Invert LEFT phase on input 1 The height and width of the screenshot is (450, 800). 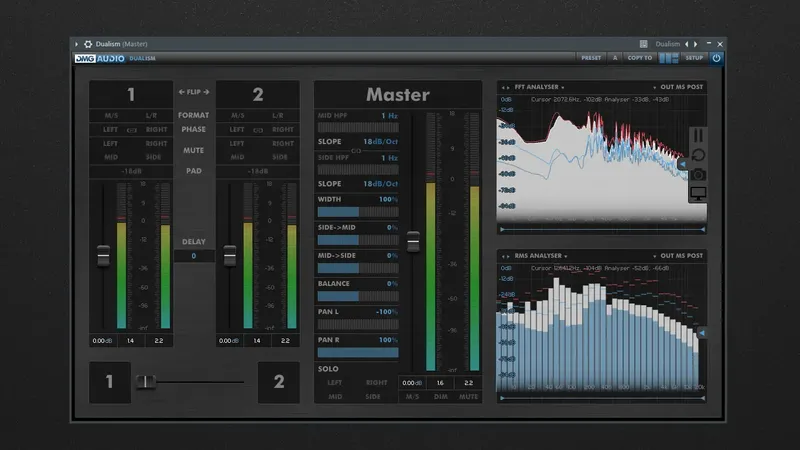pos(110,130)
